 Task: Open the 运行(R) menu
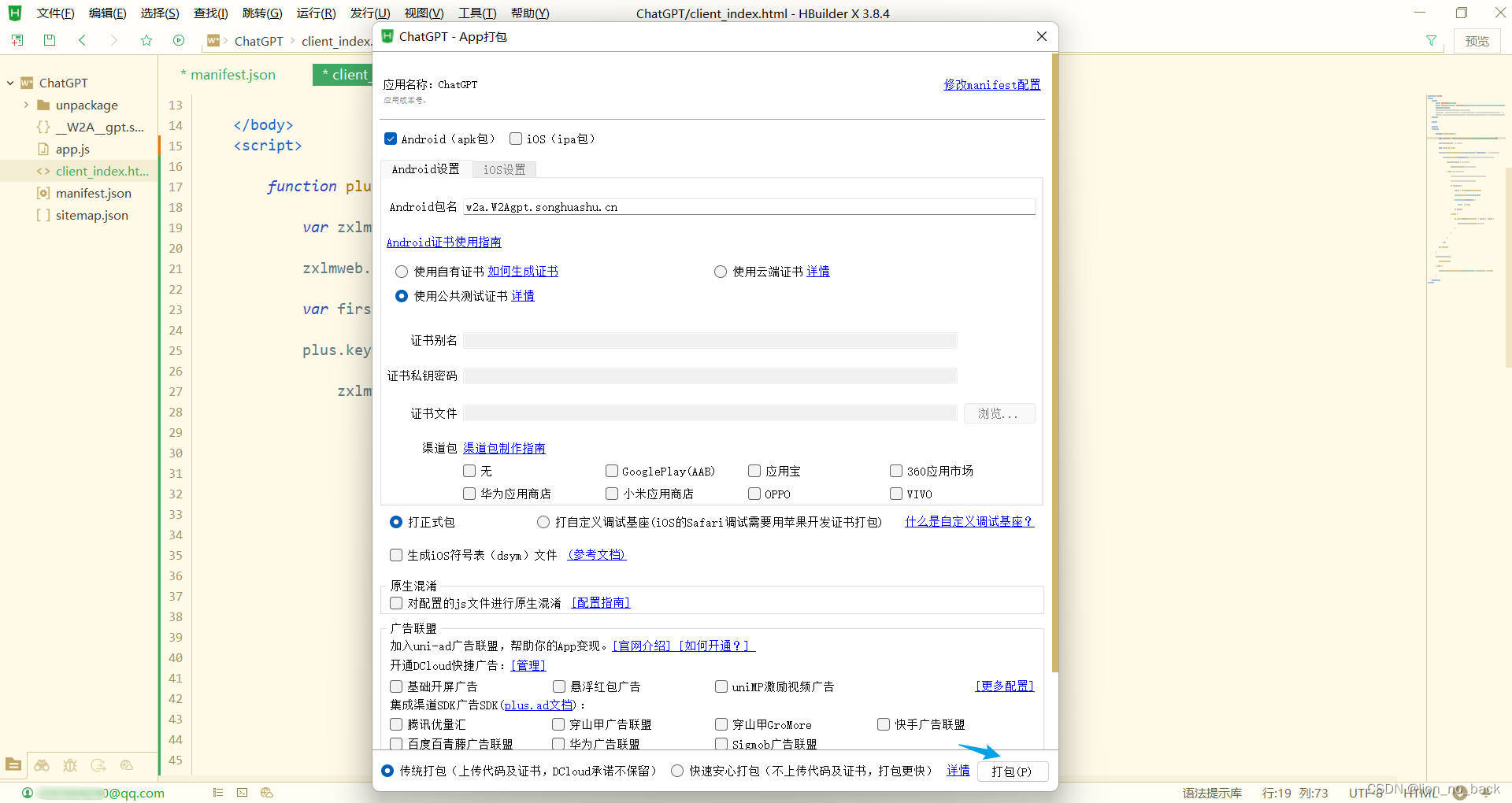316,13
